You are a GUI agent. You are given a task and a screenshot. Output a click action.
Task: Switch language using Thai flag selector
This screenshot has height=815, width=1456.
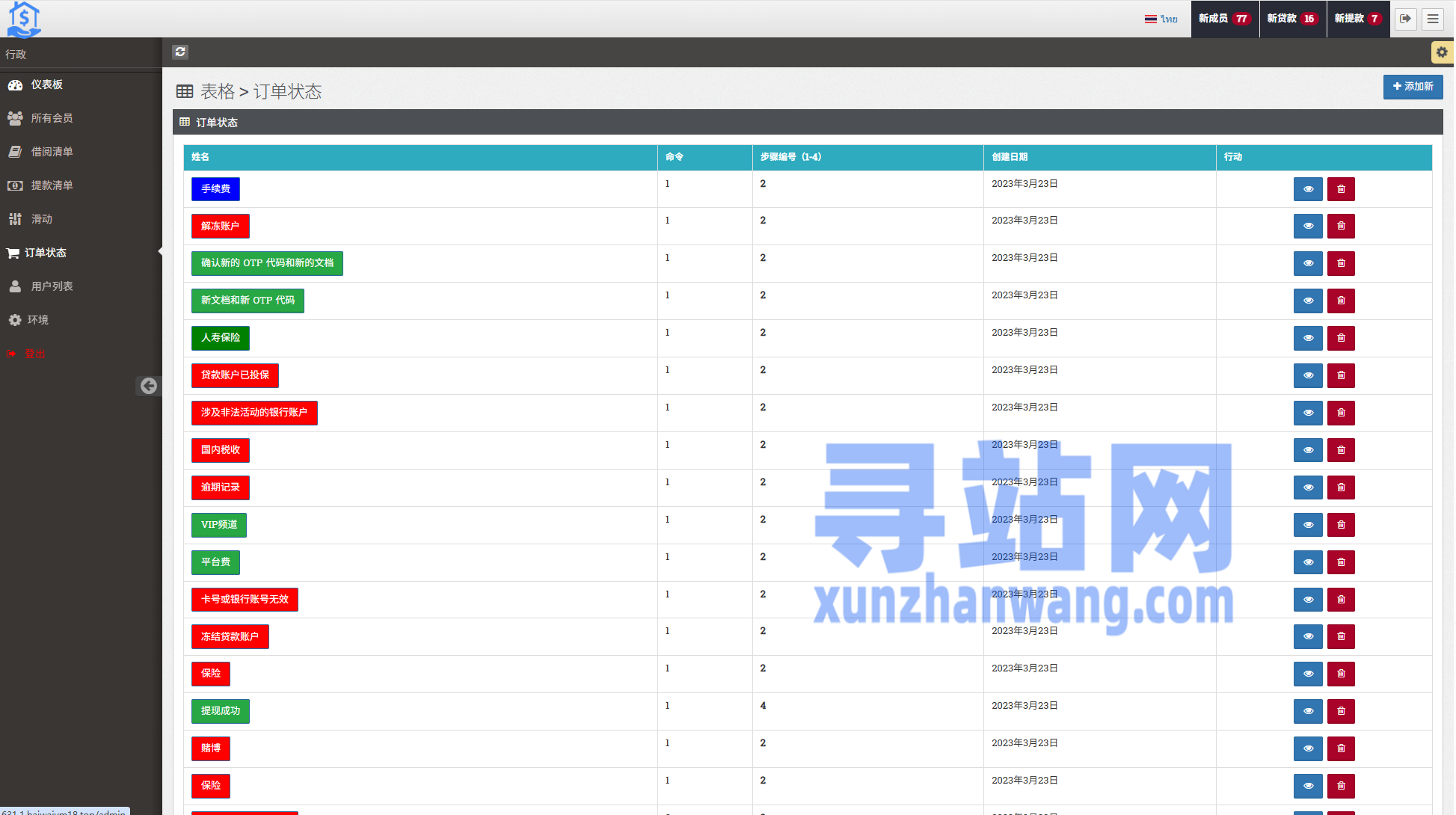(1161, 19)
